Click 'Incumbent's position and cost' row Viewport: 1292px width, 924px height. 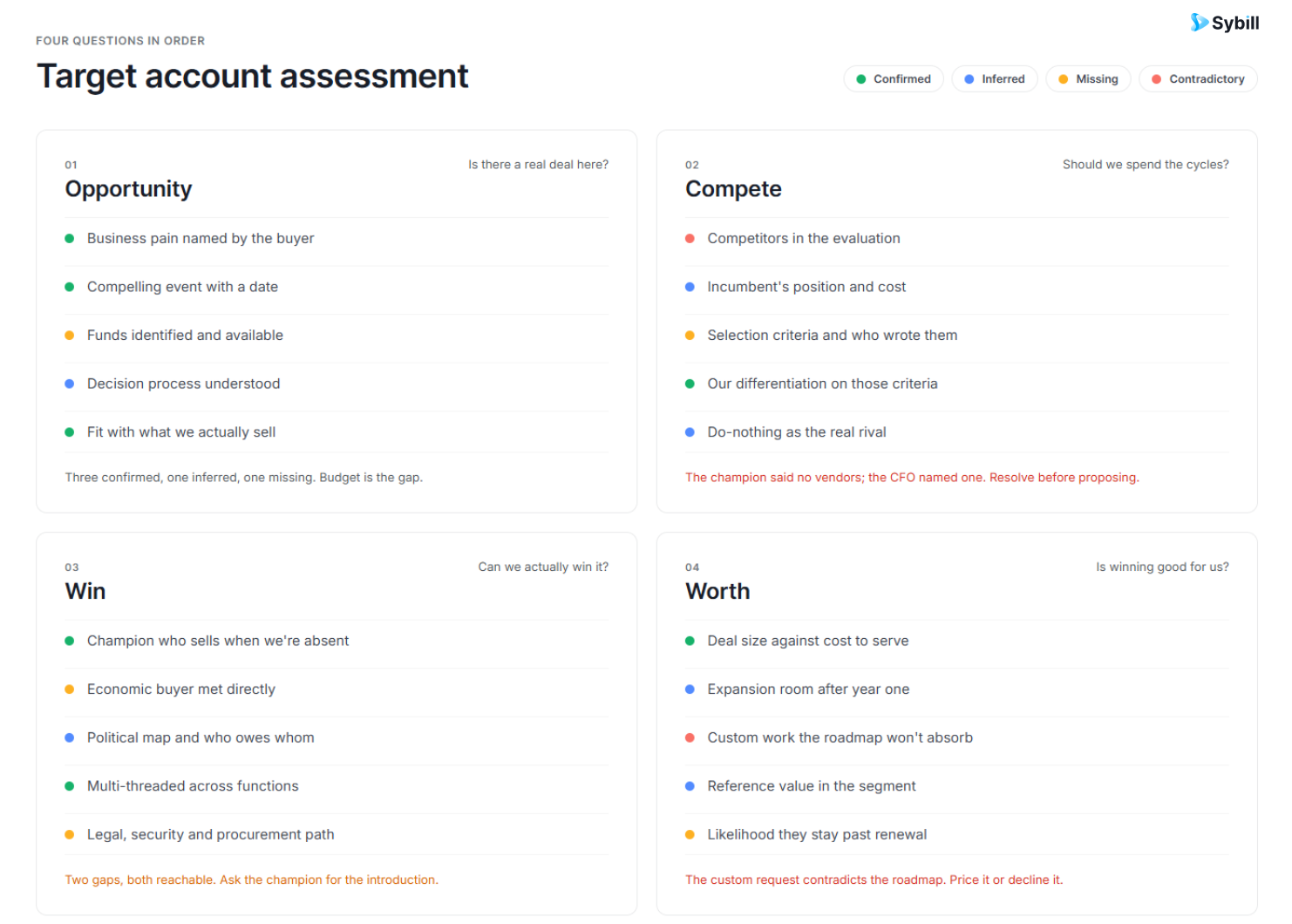coord(957,287)
